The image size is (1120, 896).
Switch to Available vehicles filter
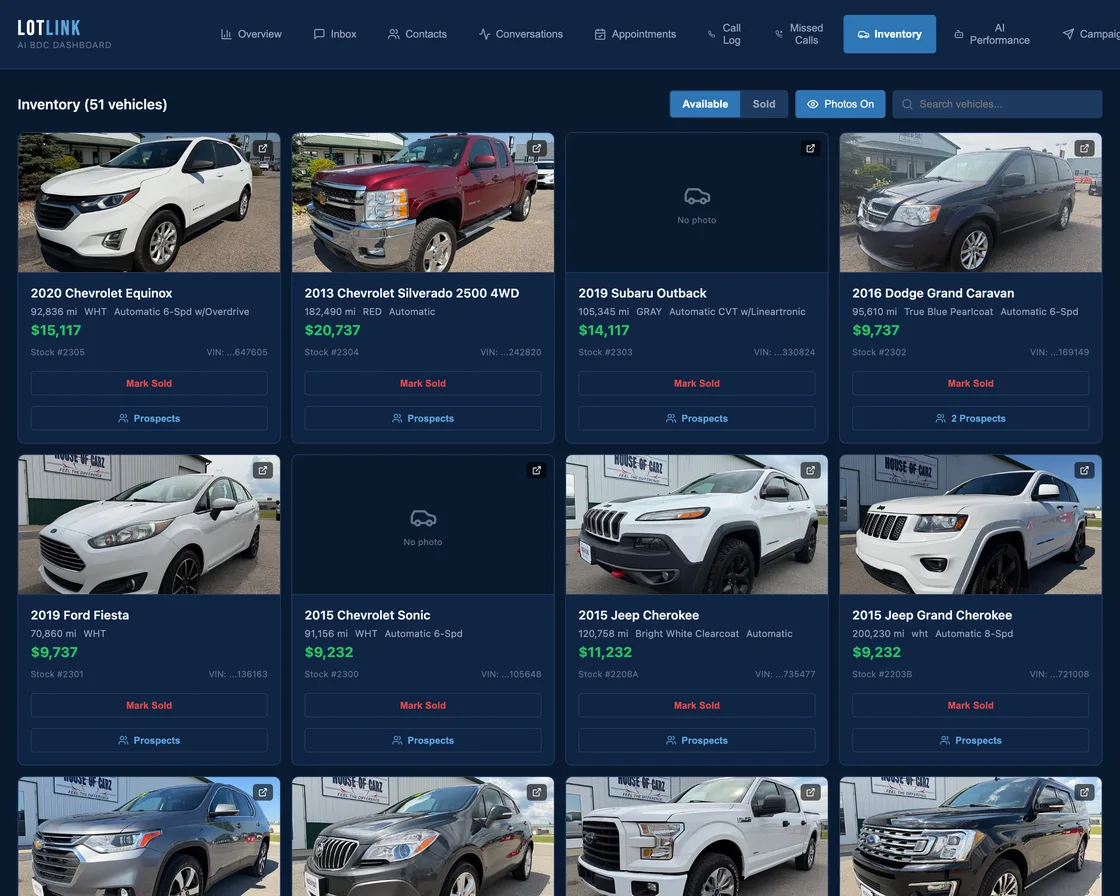tap(705, 104)
